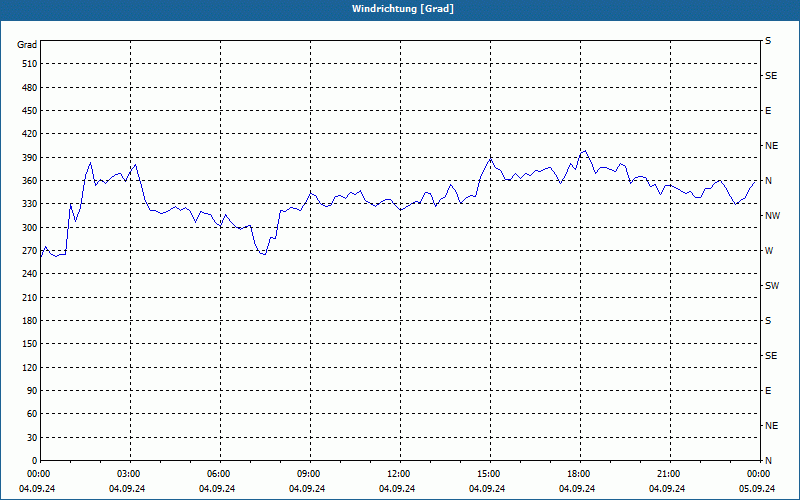Select the 90 axis value
The image size is (800, 500).
32,391
